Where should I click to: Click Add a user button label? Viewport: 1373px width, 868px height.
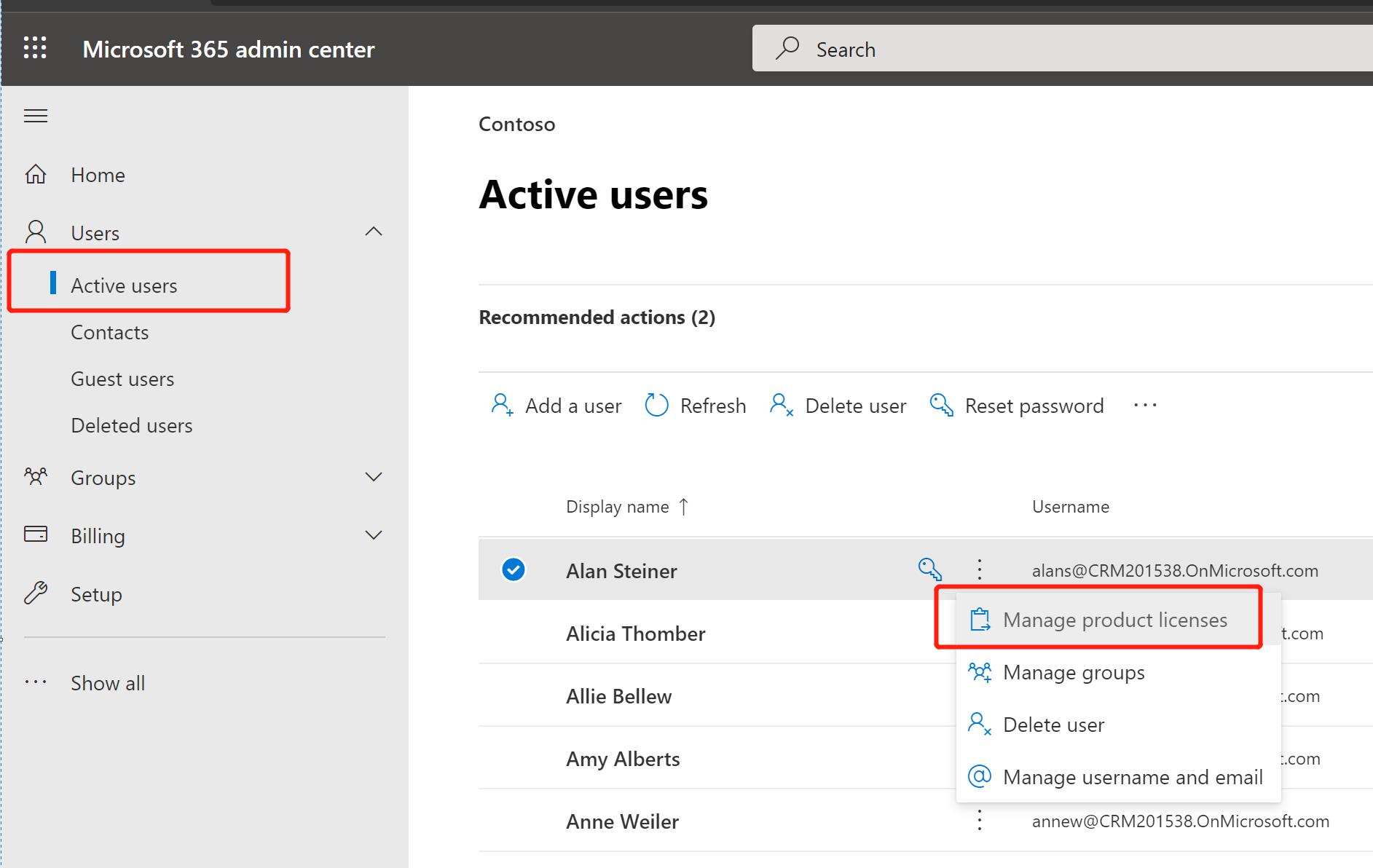pos(573,406)
